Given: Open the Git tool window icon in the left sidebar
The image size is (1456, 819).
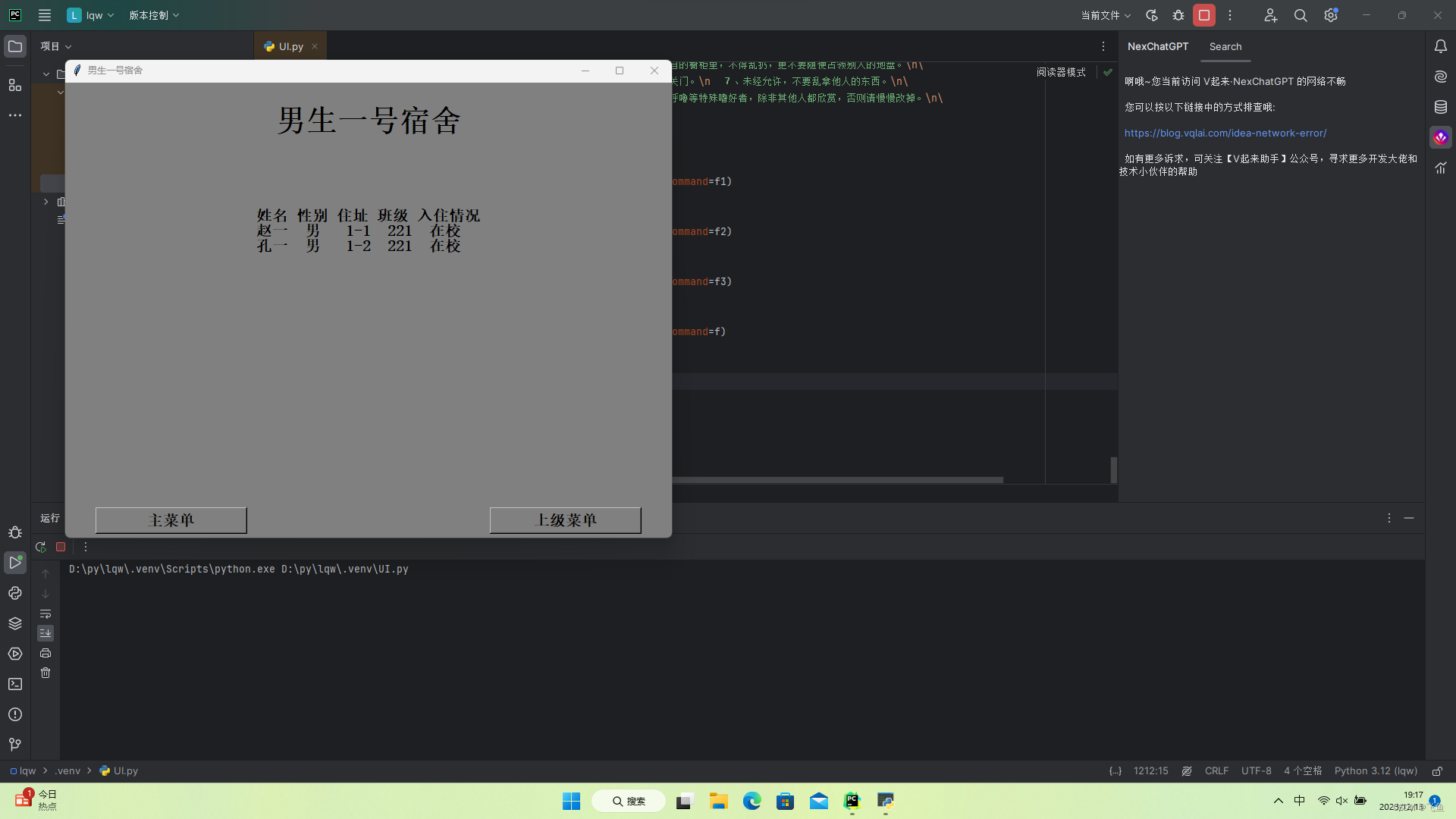Looking at the screenshot, I should [x=15, y=745].
